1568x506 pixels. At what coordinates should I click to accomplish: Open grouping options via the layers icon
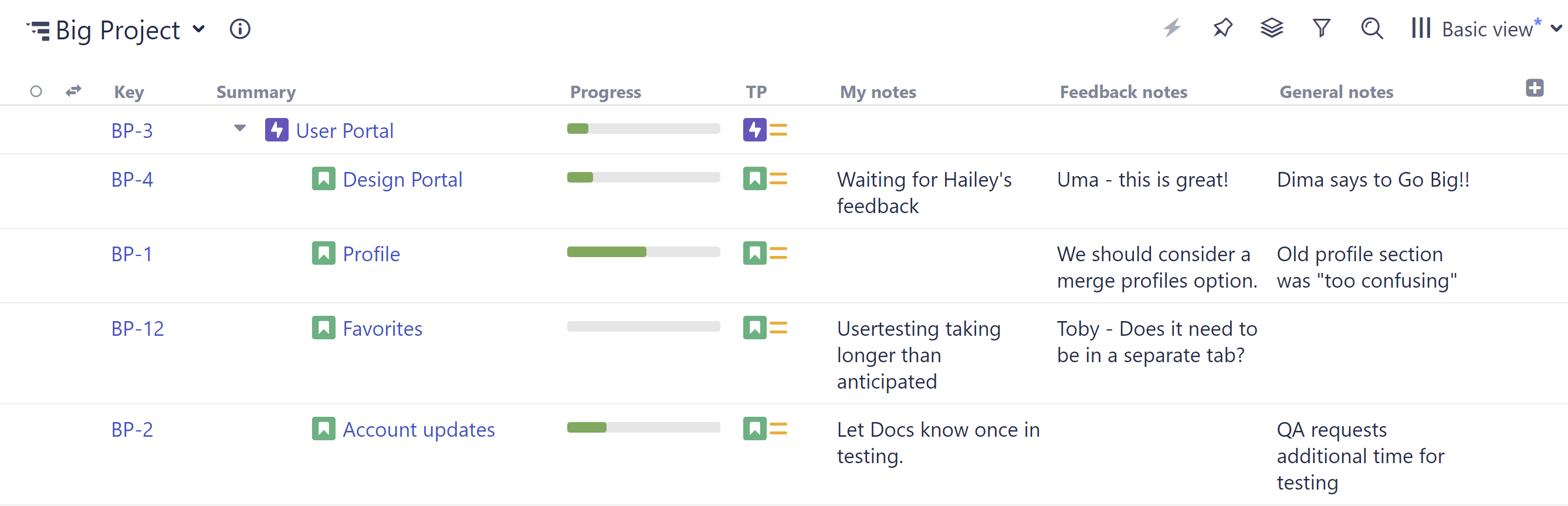(x=1272, y=28)
